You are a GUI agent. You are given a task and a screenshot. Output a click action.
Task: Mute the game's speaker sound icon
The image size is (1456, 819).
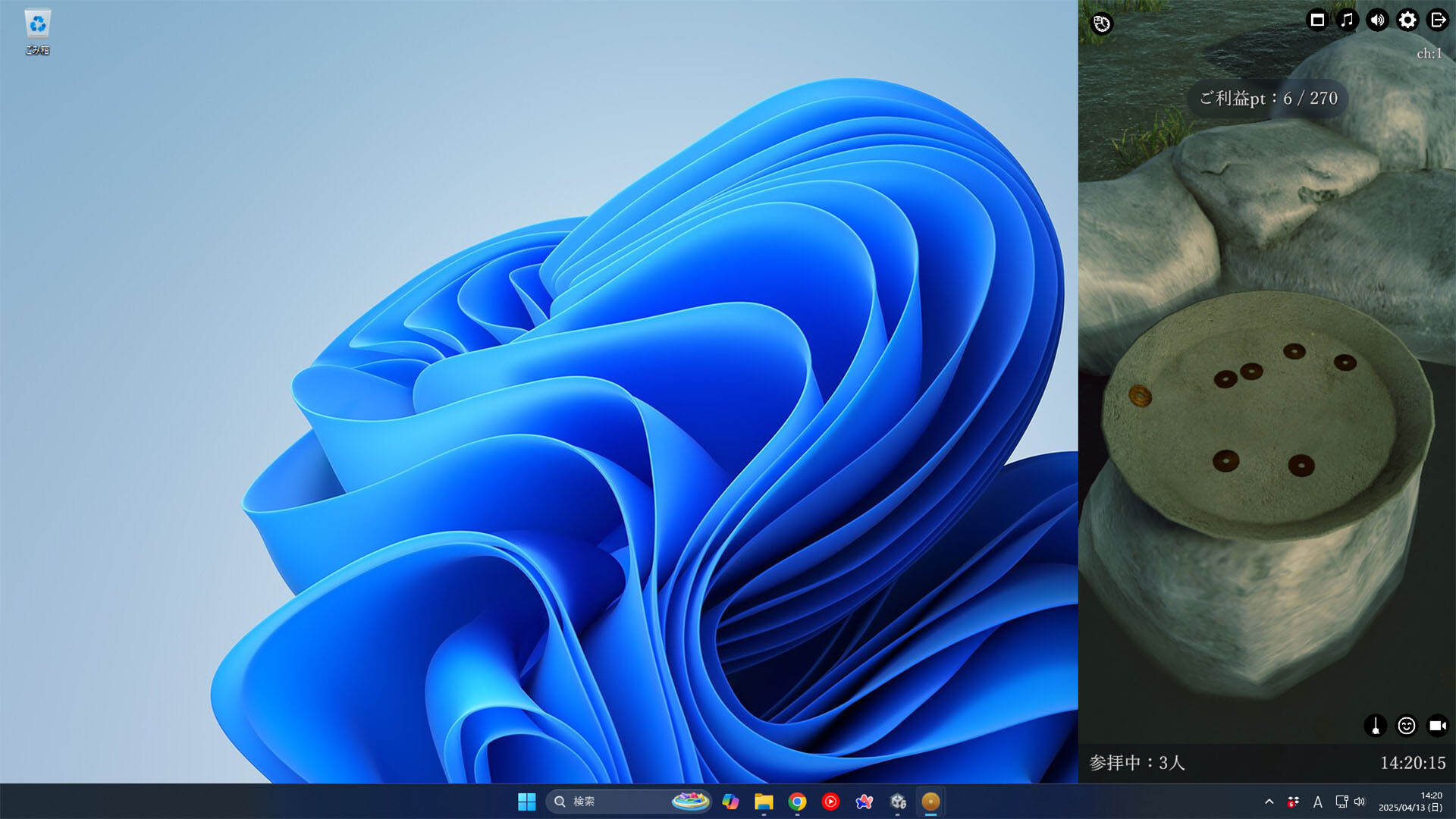1377,20
